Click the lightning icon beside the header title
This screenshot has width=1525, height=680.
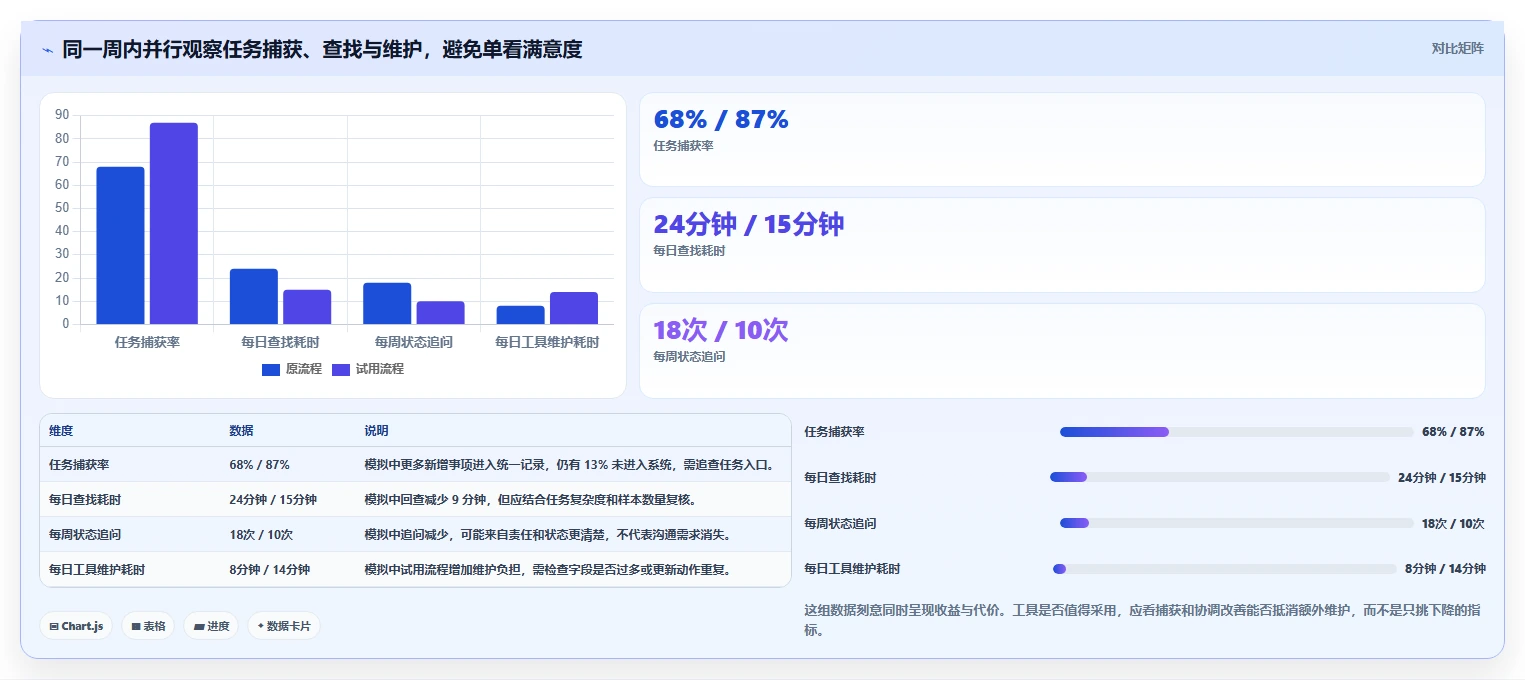click(x=47, y=50)
